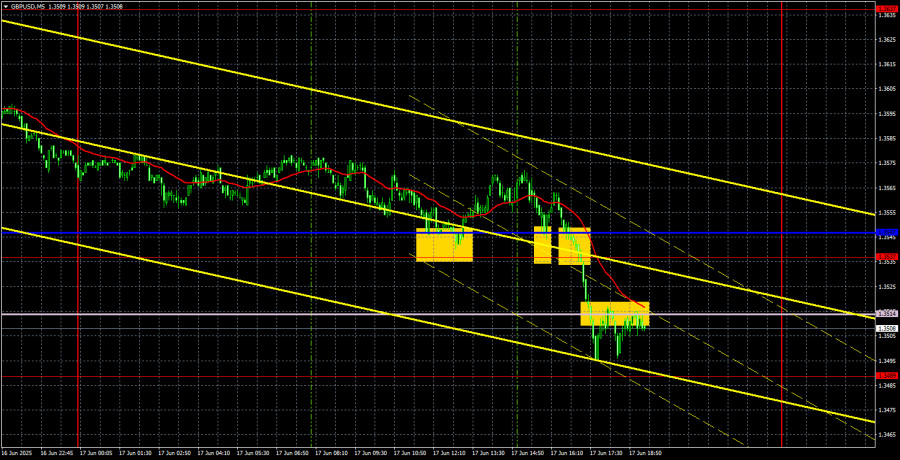The height and width of the screenshot is (460, 900).
Task: Click the 1.3485 price axis label
Action: pyautogui.click(x=887, y=385)
